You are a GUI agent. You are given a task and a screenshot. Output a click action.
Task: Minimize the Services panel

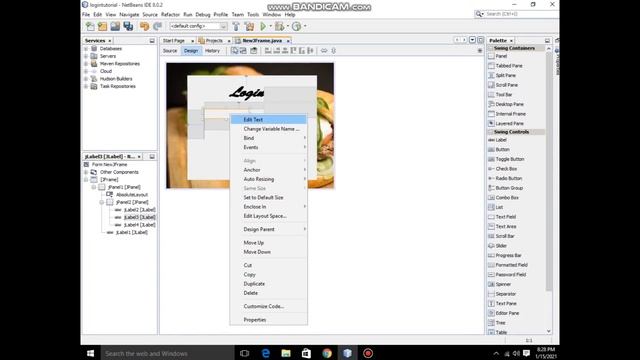(152, 41)
